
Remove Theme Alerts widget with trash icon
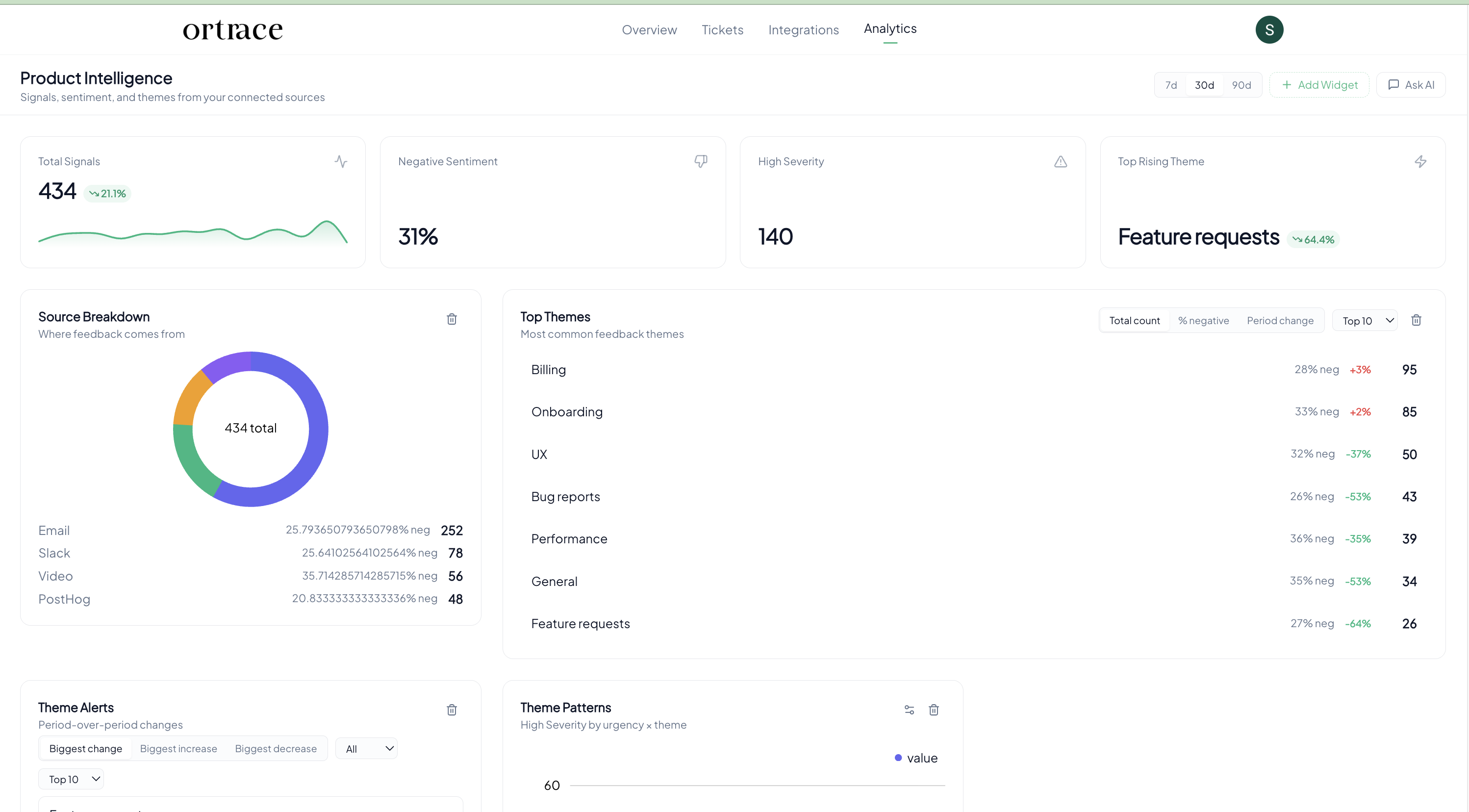click(452, 710)
